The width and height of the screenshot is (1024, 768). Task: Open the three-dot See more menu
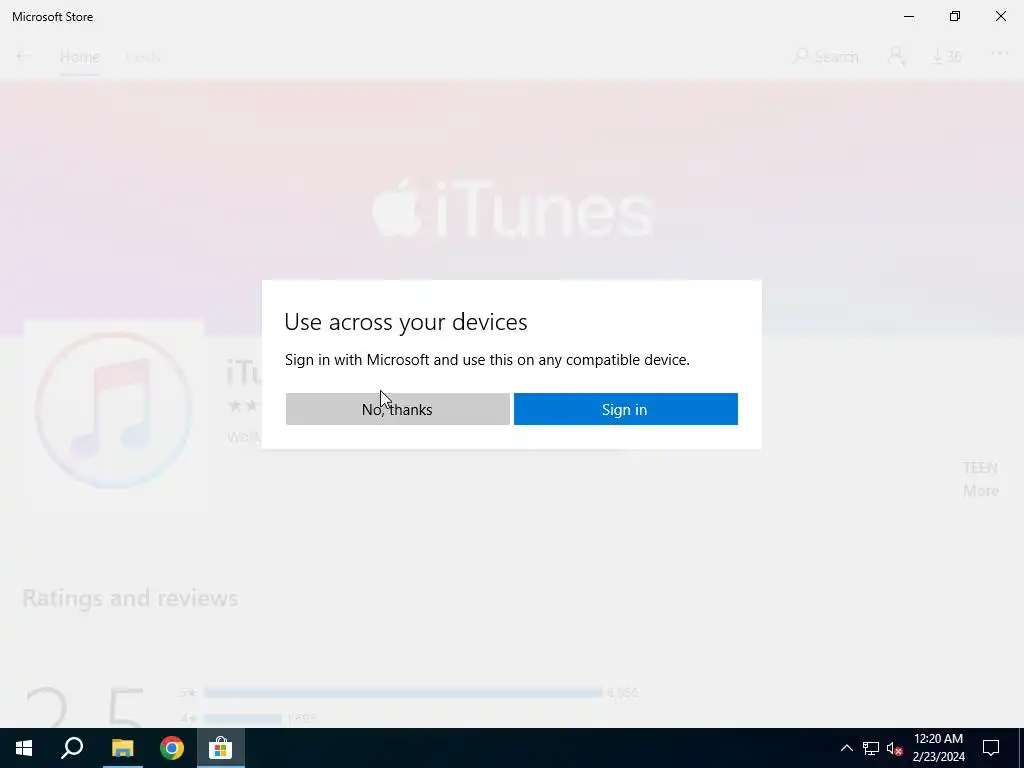(999, 54)
